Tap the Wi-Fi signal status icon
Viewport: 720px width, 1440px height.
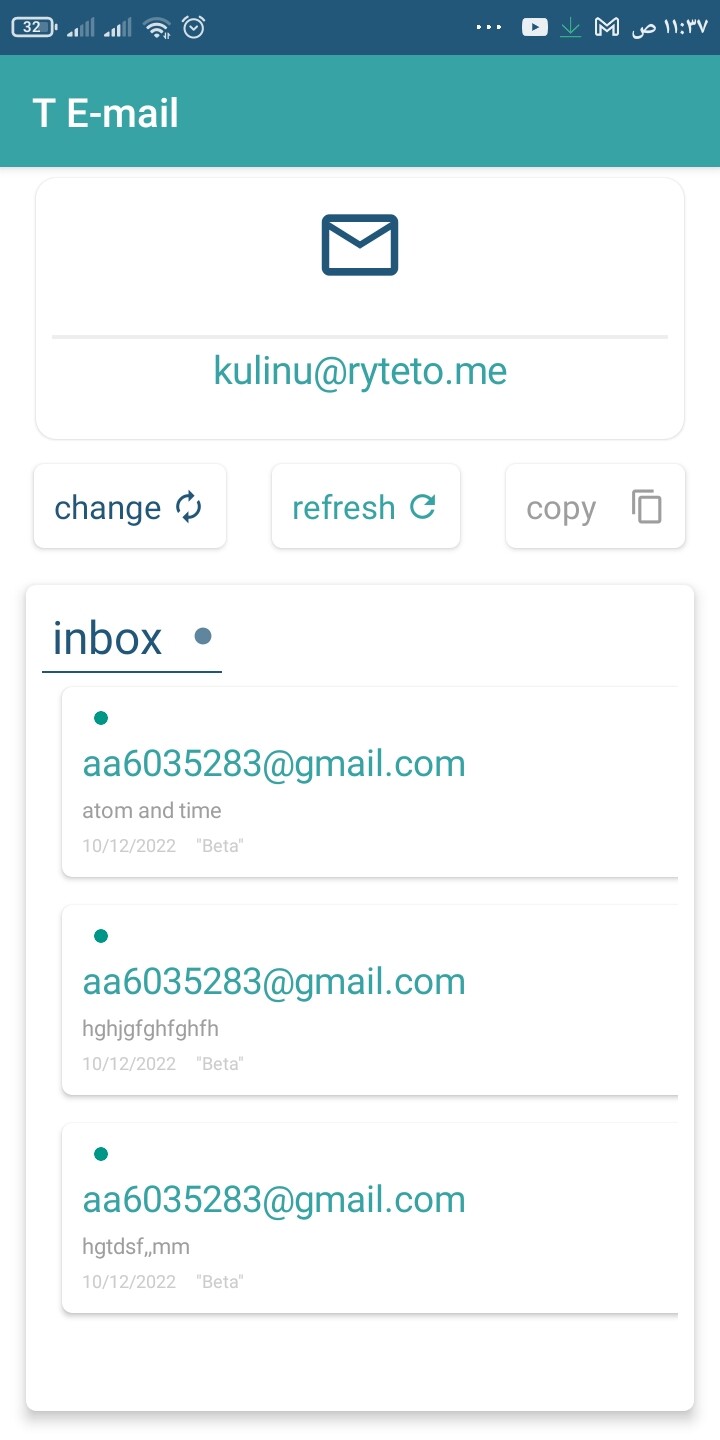point(157,28)
